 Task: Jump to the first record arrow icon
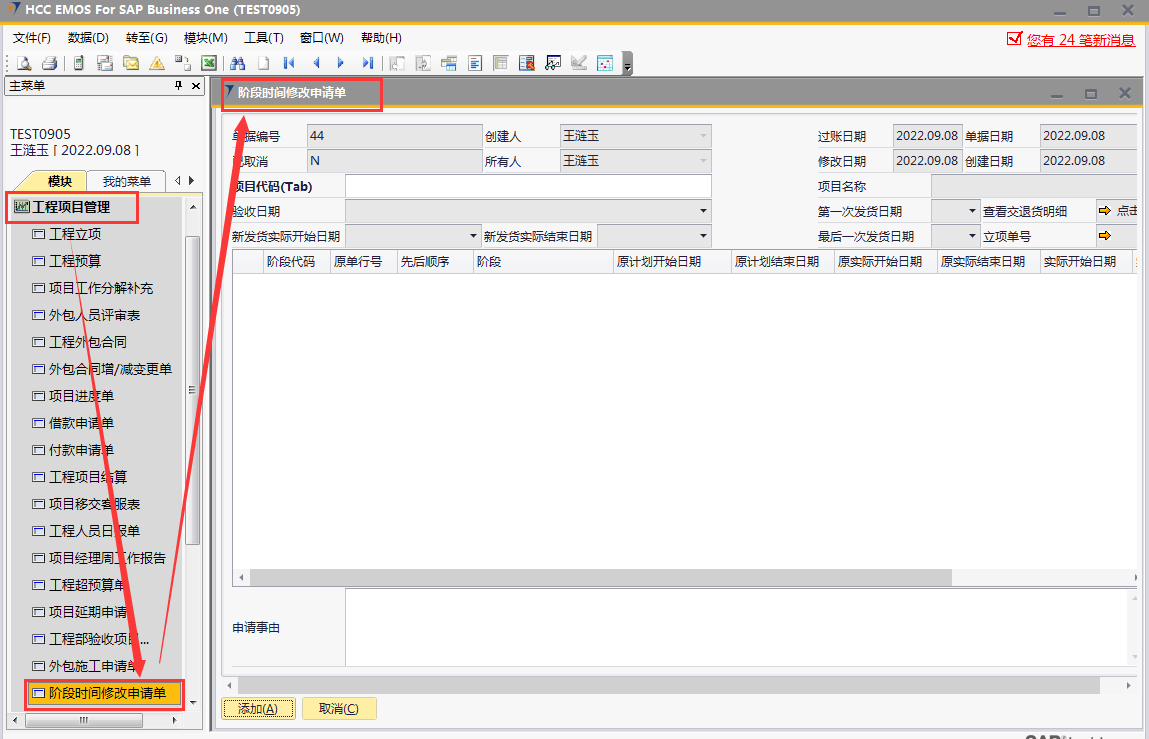(289, 63)
